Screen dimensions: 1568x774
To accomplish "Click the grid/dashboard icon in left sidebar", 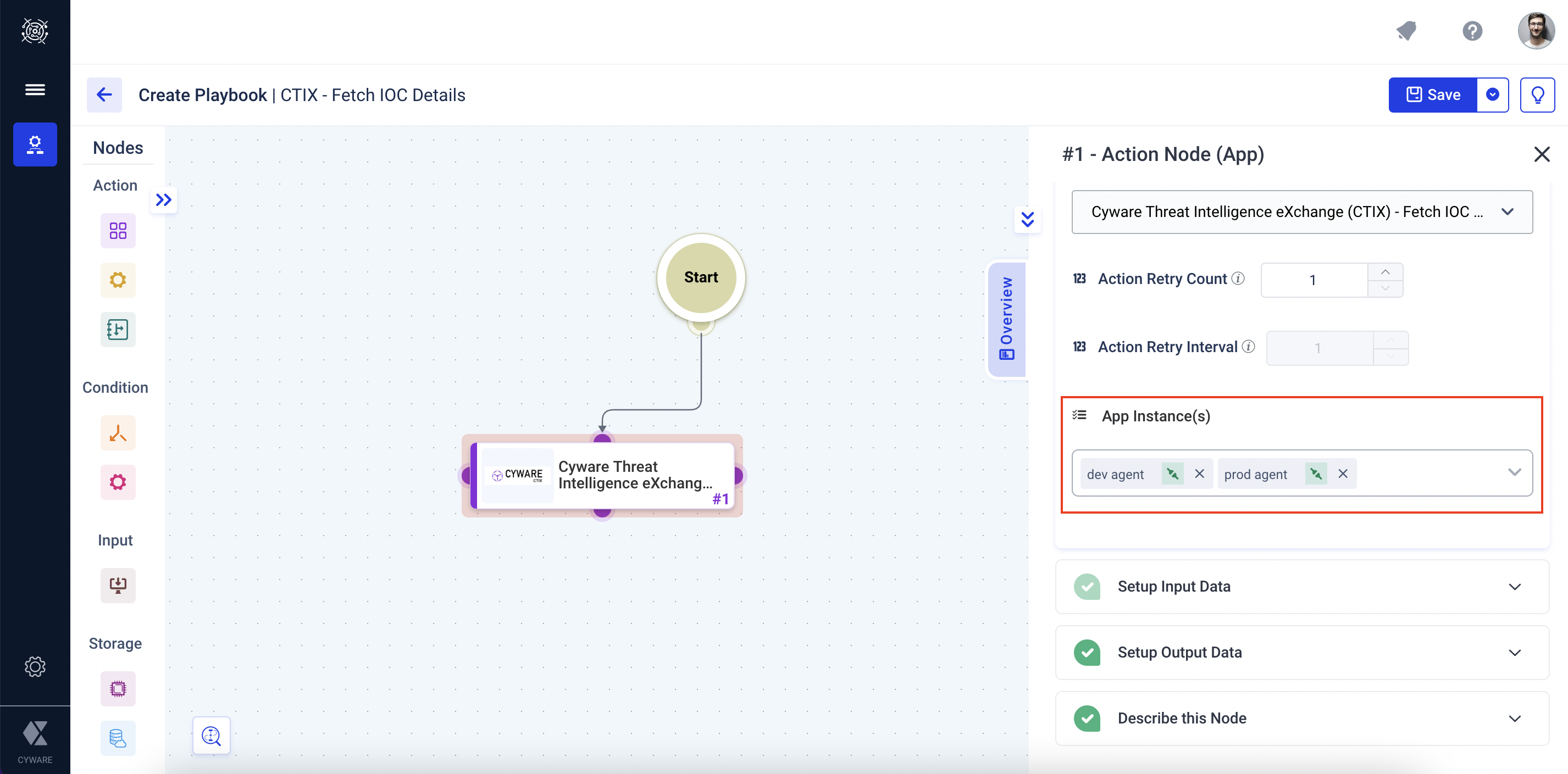I will click(x=117, y=231).
